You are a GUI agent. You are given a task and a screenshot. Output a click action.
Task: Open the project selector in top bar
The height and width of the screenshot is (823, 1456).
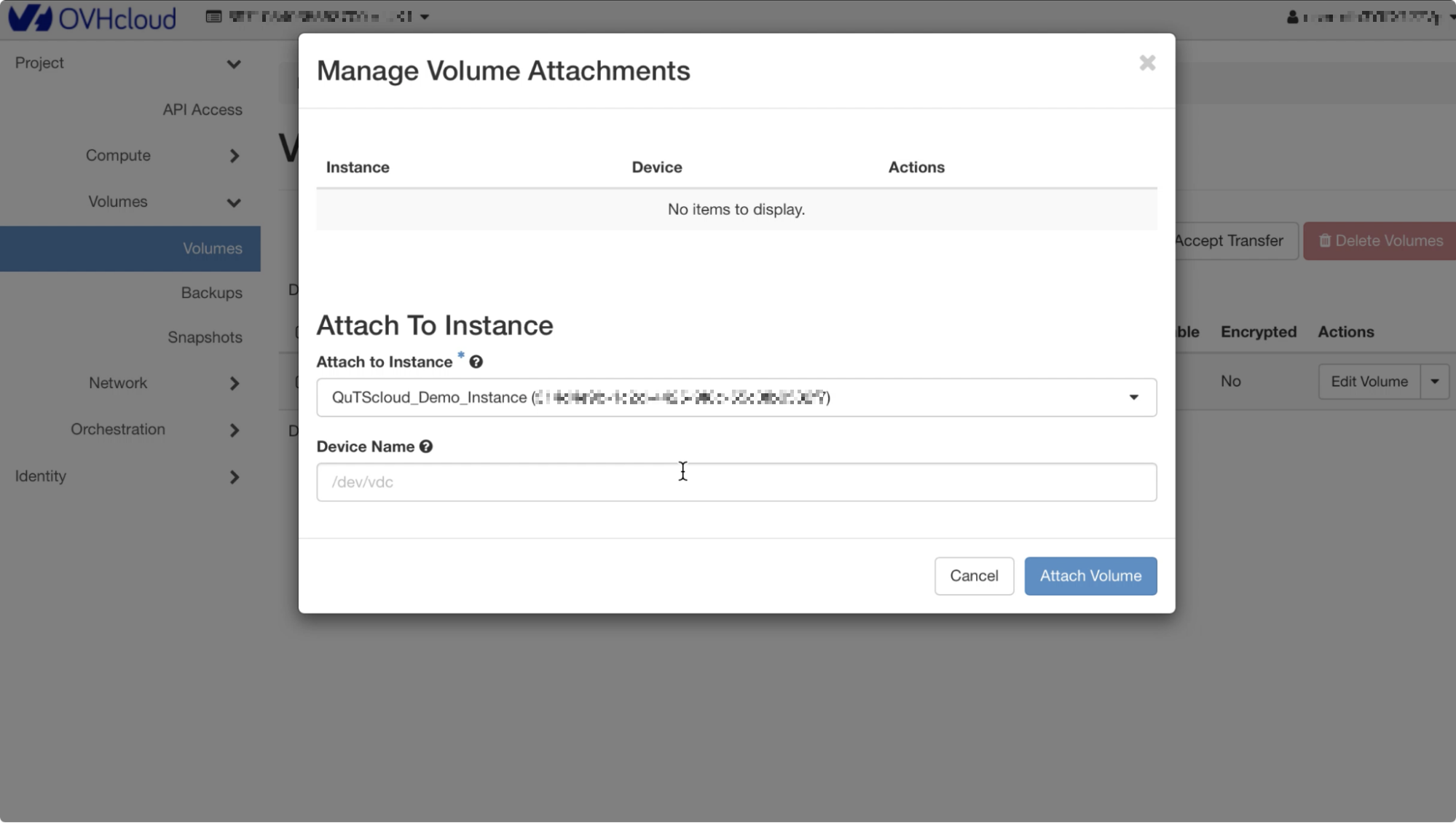tap(318, 16)
